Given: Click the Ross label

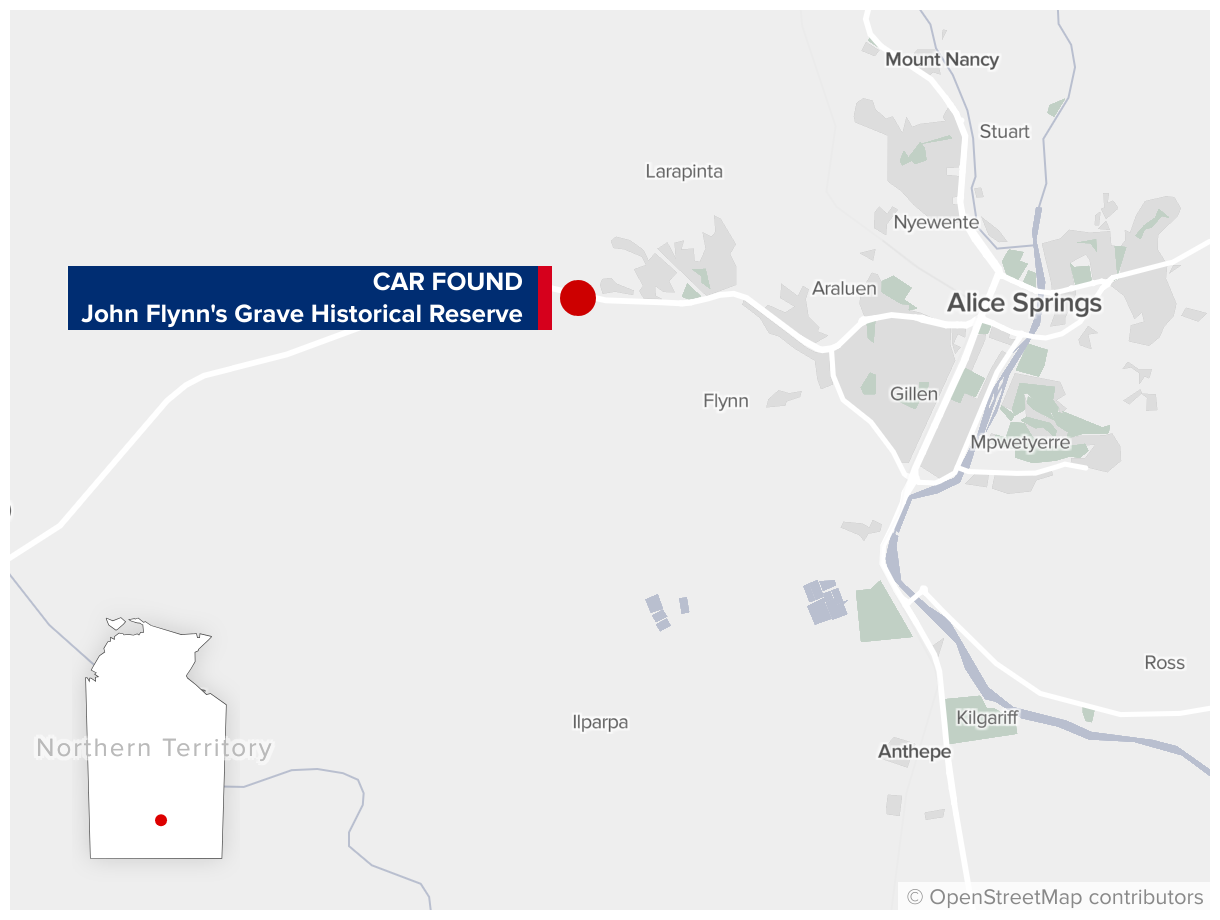Looking at the screenshot, I should click(1164, 662).
